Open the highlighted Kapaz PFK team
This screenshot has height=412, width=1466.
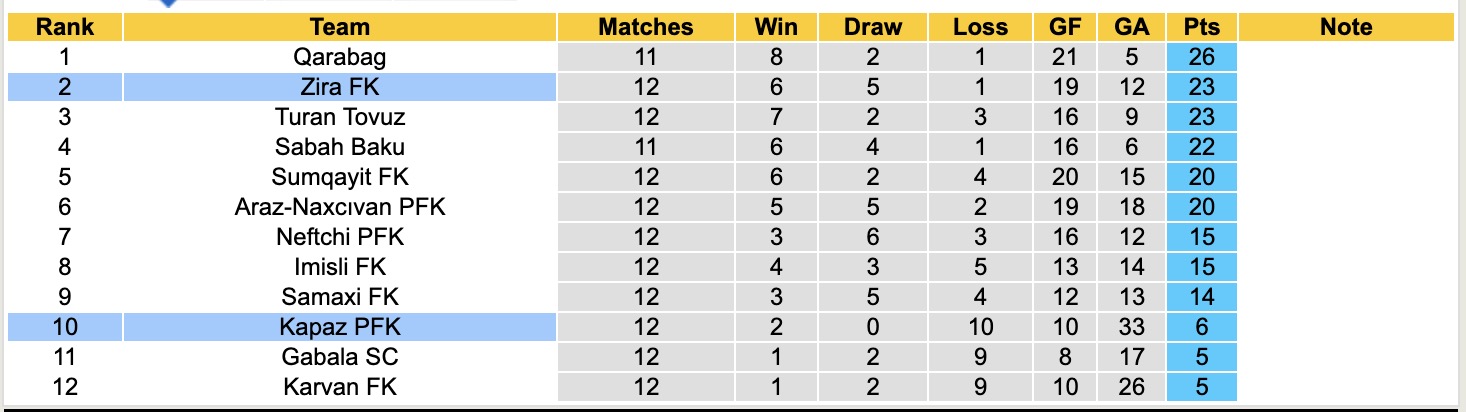tap(340, 327)
